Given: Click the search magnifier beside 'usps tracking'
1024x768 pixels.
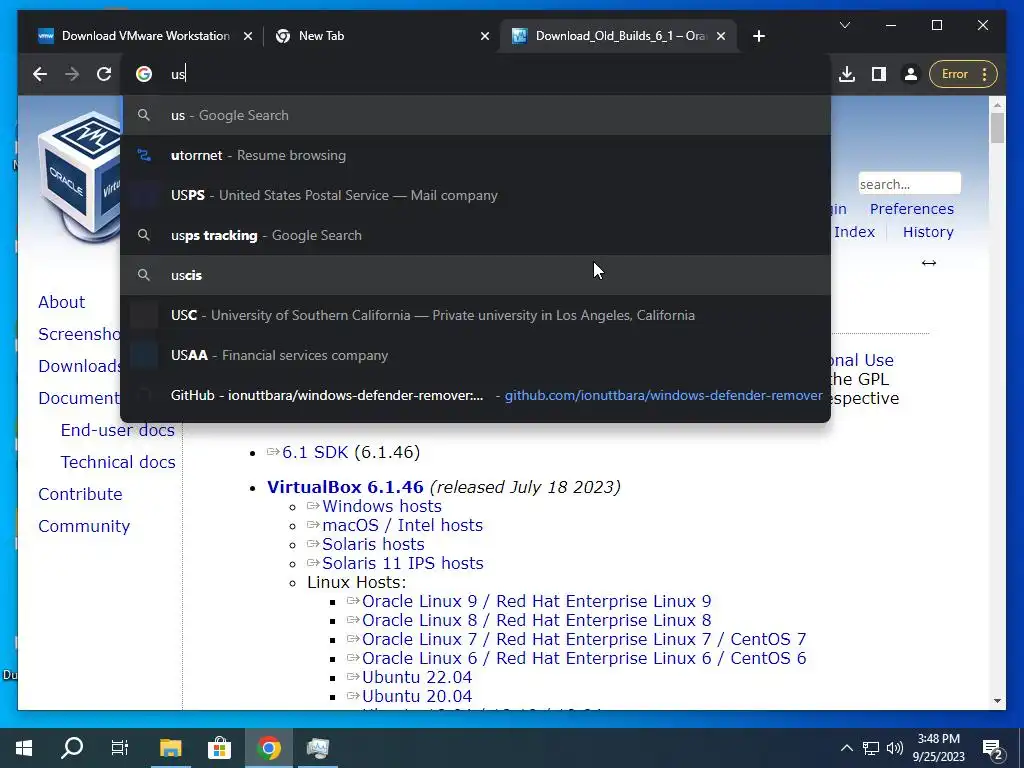Looking at the screenshot, I should 144,235.
